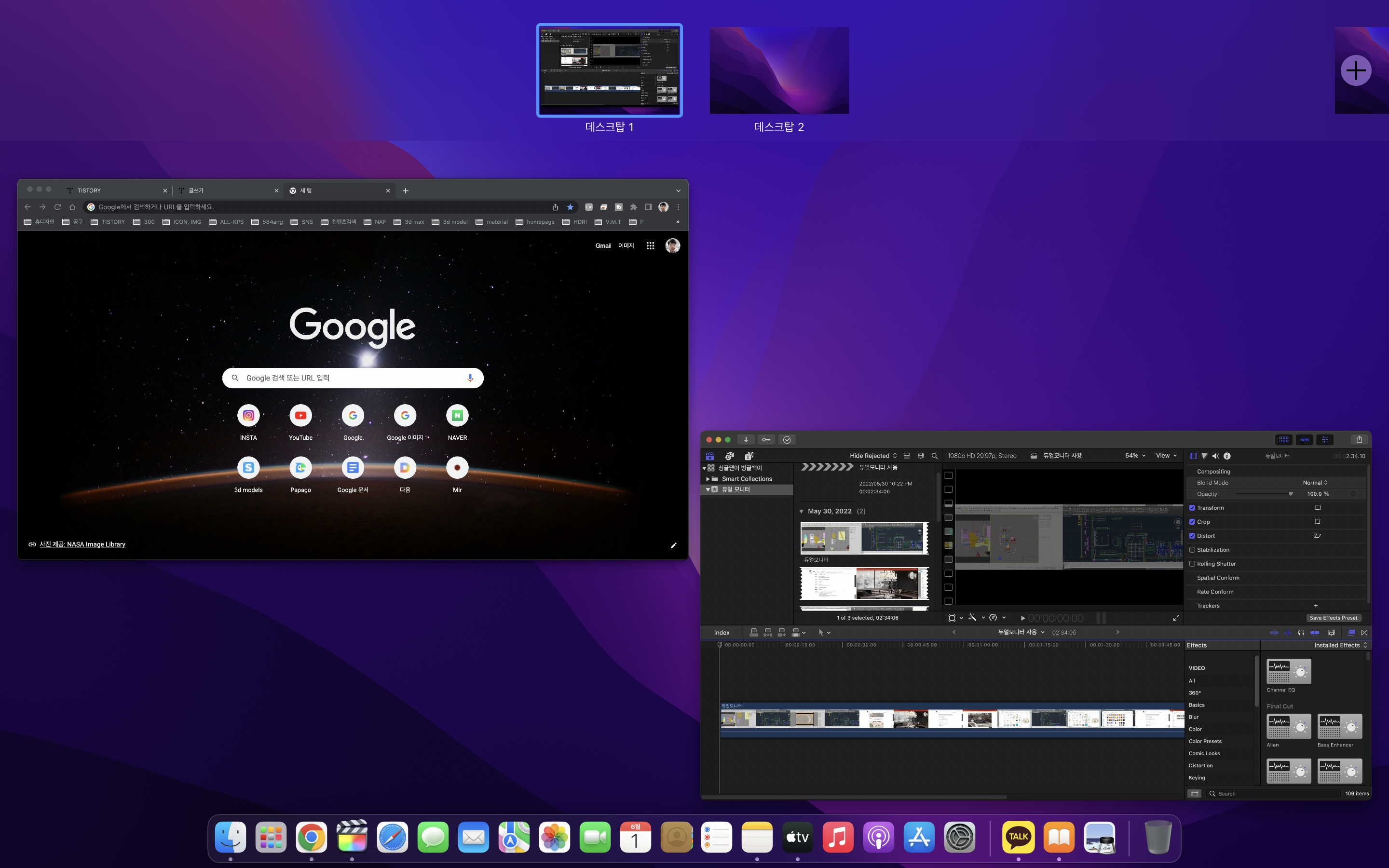This screenshot has height=868, width=1389.
Task: Open the Installed Effects dropdown
Action: pyautogui.click(x=1341, y=645)
